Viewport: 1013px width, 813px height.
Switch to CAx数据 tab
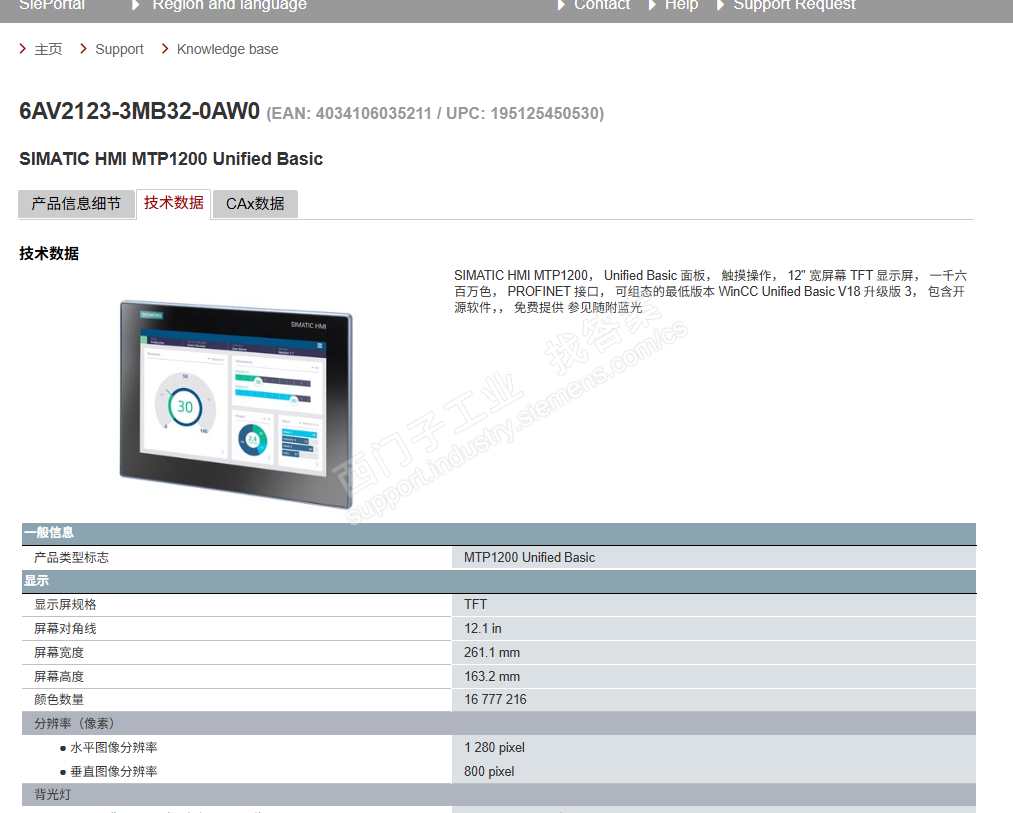[x=255, y=204]
